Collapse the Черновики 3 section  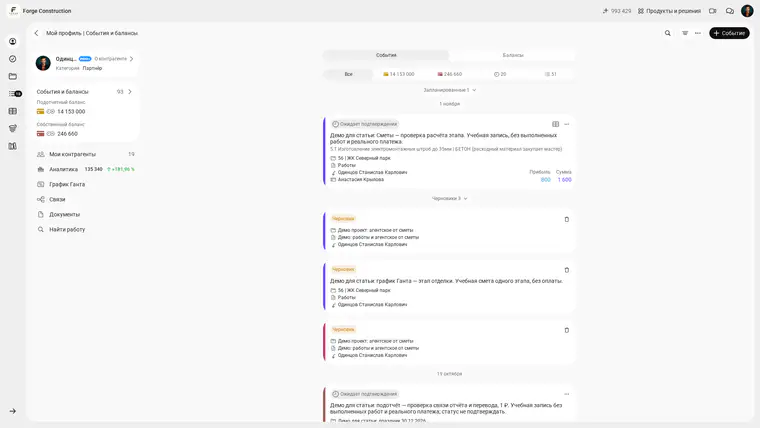click(x=449, y=198)
